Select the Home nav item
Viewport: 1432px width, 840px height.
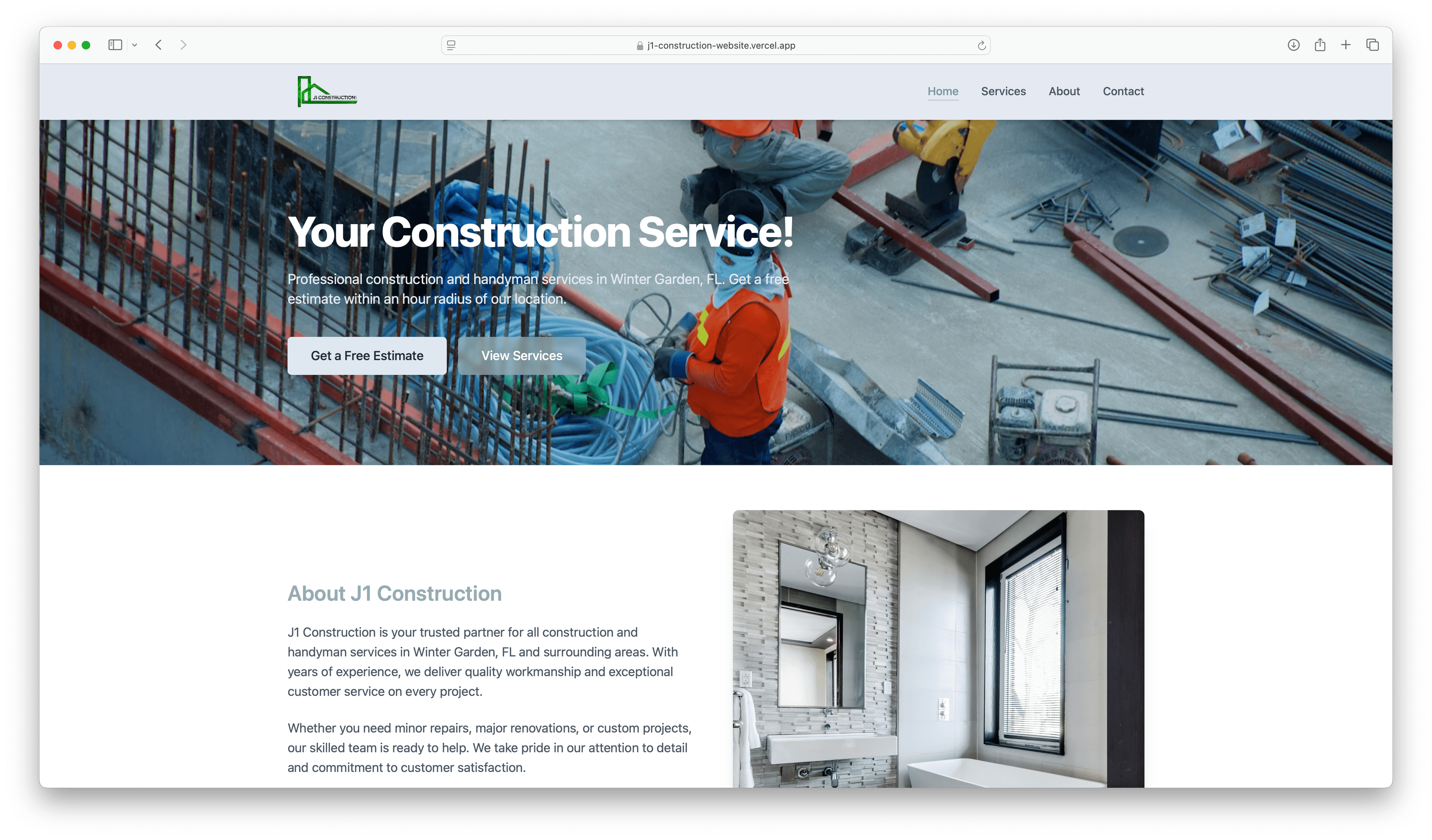pyautogui.click(x=943, y=91)
